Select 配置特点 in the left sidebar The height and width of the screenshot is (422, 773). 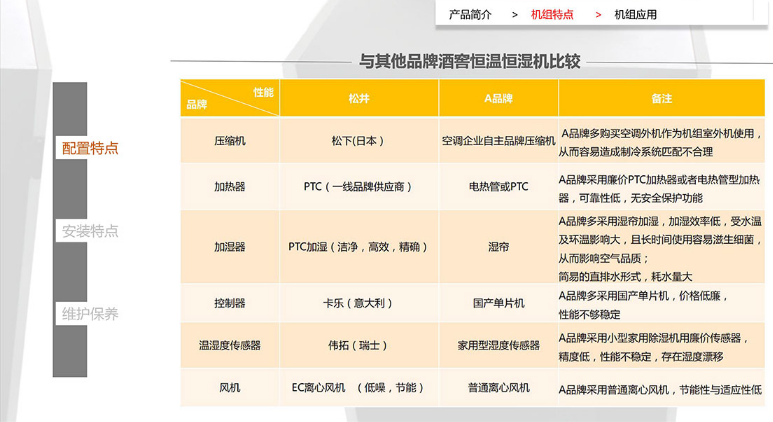point(90,148)
